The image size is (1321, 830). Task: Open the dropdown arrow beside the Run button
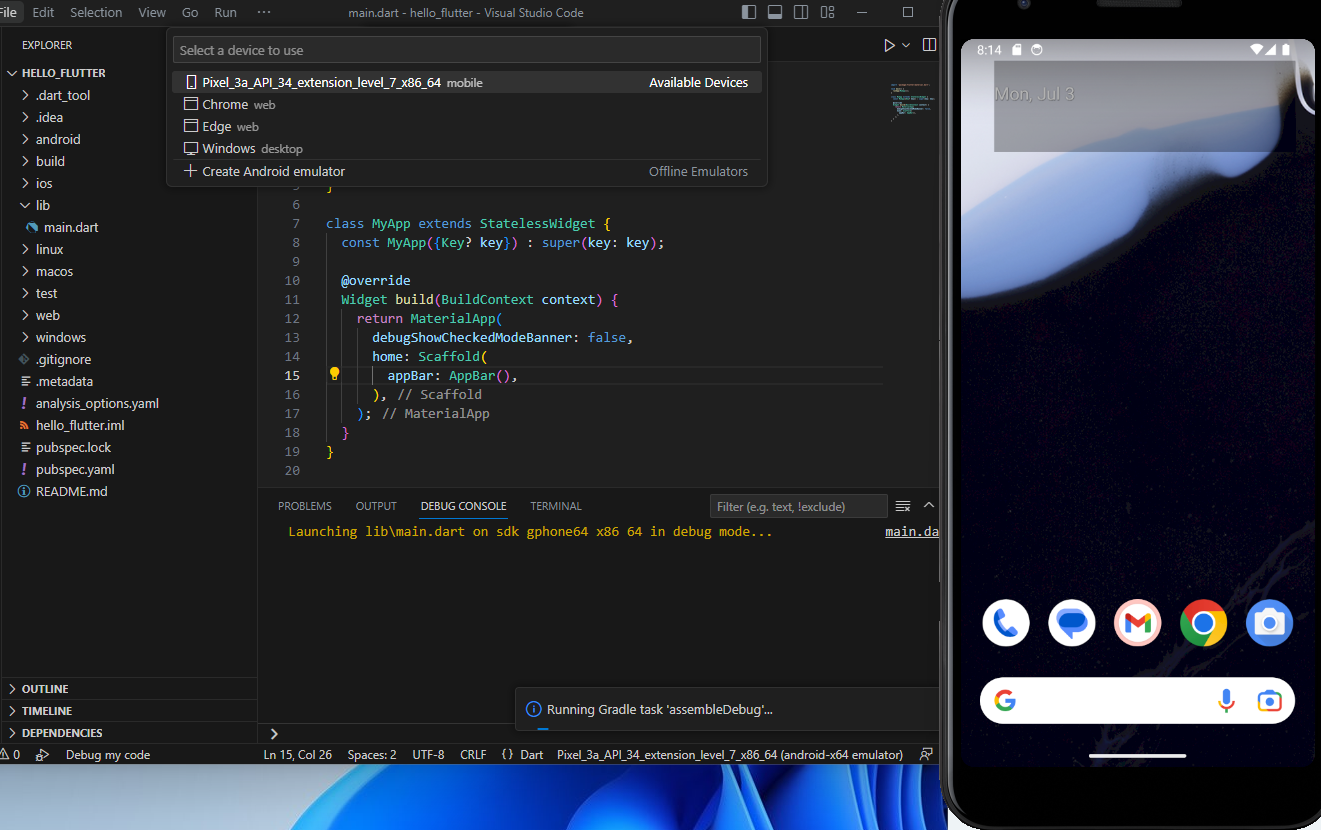(906, 45)
